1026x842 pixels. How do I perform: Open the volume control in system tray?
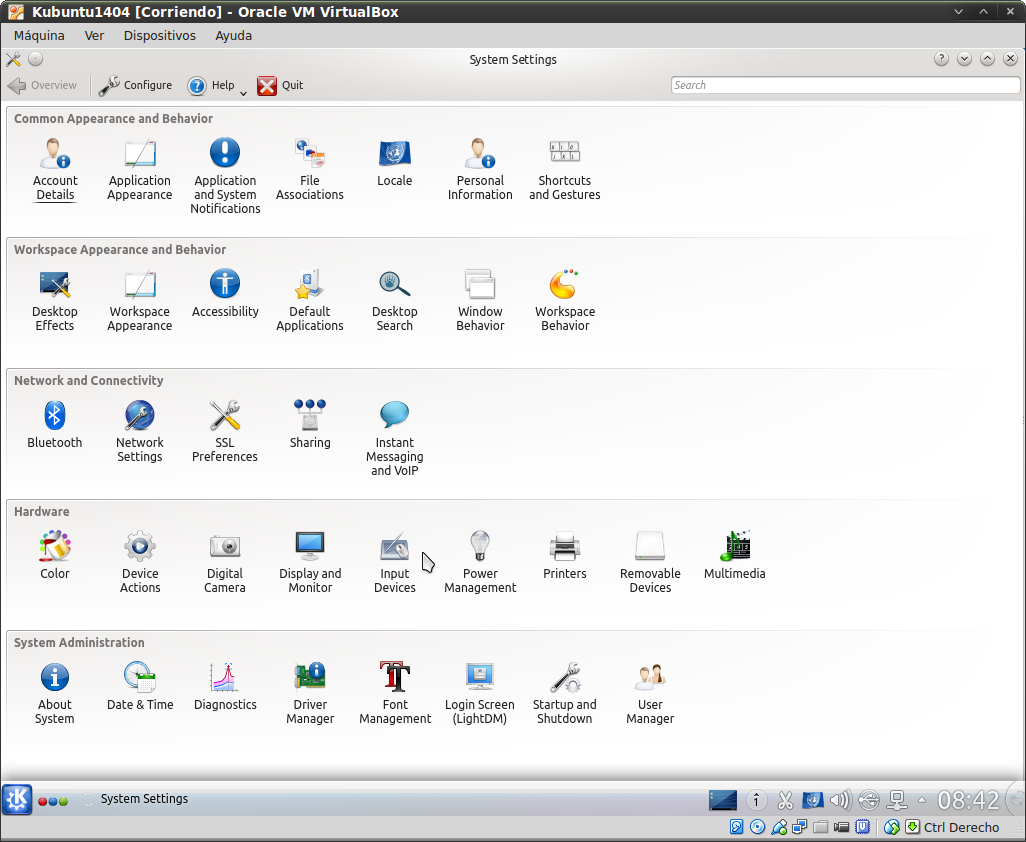click(840, 800)
